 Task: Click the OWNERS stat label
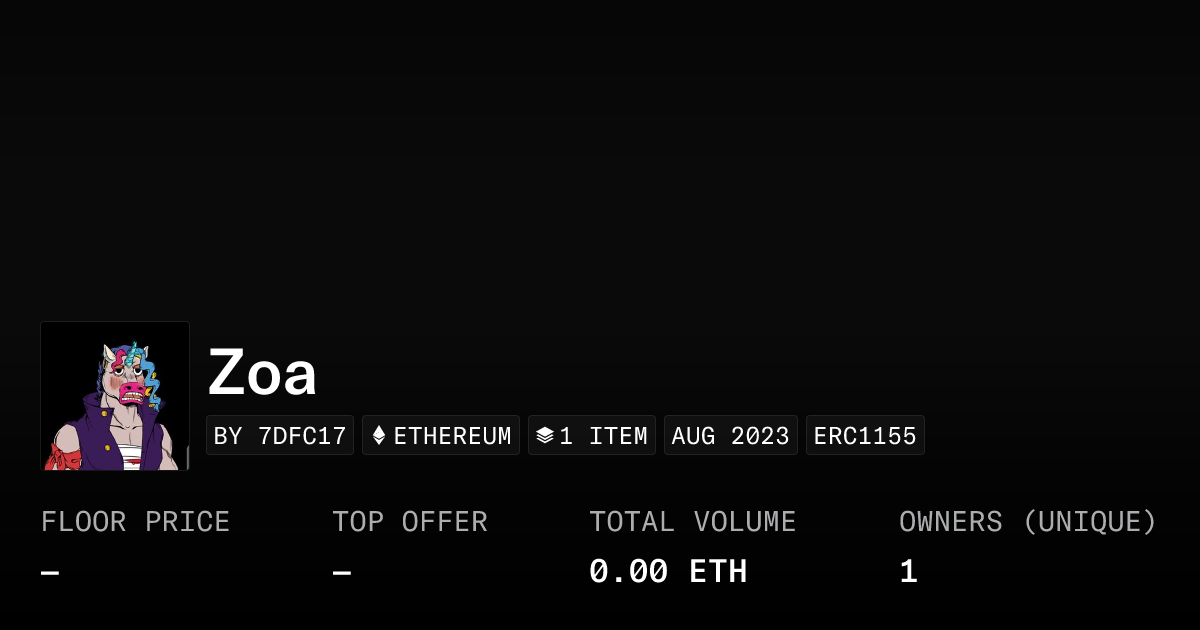click(950, 522)
